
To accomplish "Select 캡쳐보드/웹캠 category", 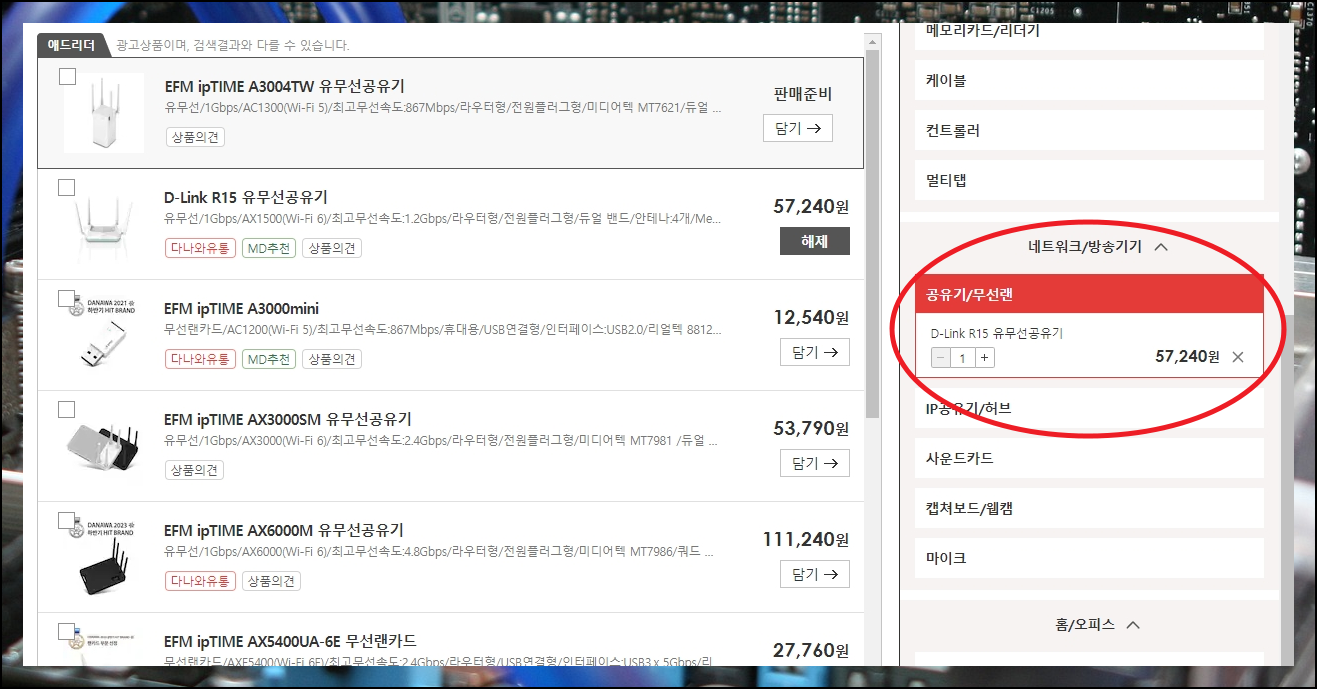I will point(1089,508).
